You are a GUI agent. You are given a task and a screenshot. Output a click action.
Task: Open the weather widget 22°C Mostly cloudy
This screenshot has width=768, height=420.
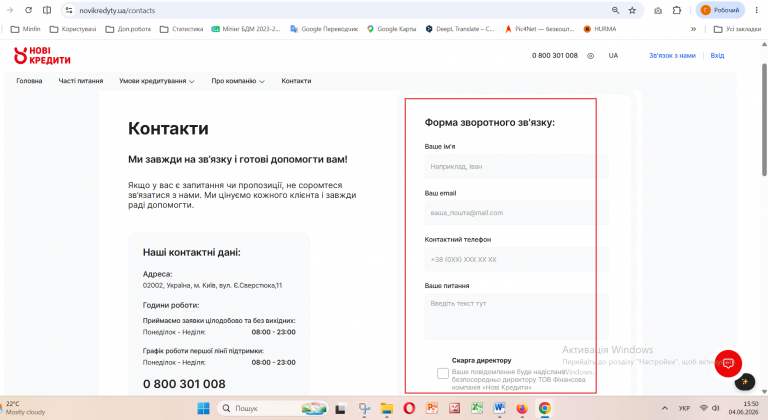coord(24,408)
